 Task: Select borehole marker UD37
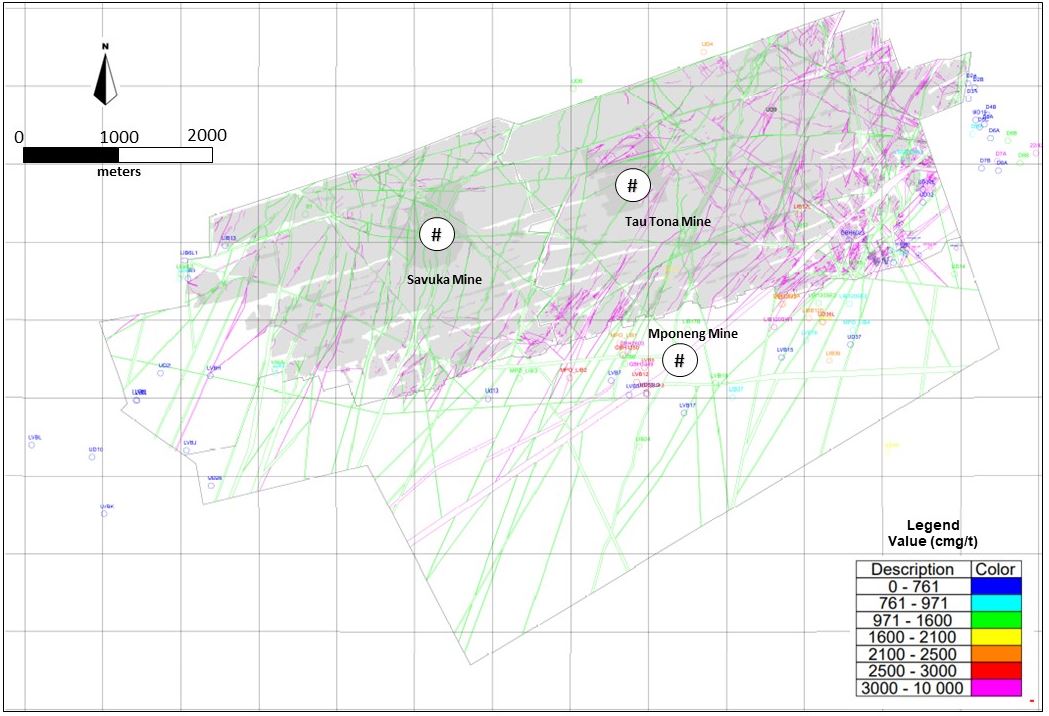tap(851, 344)
